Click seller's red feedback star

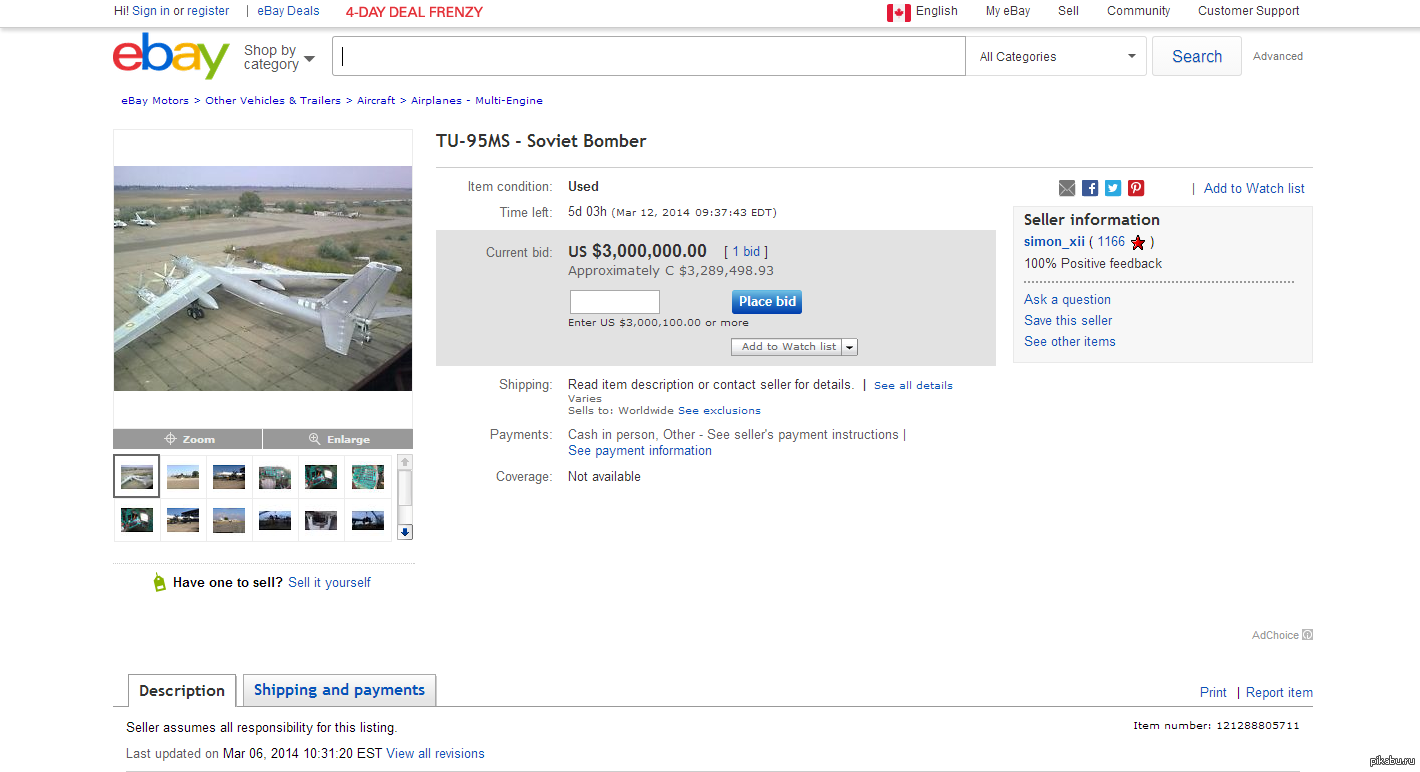(1138, 242)
